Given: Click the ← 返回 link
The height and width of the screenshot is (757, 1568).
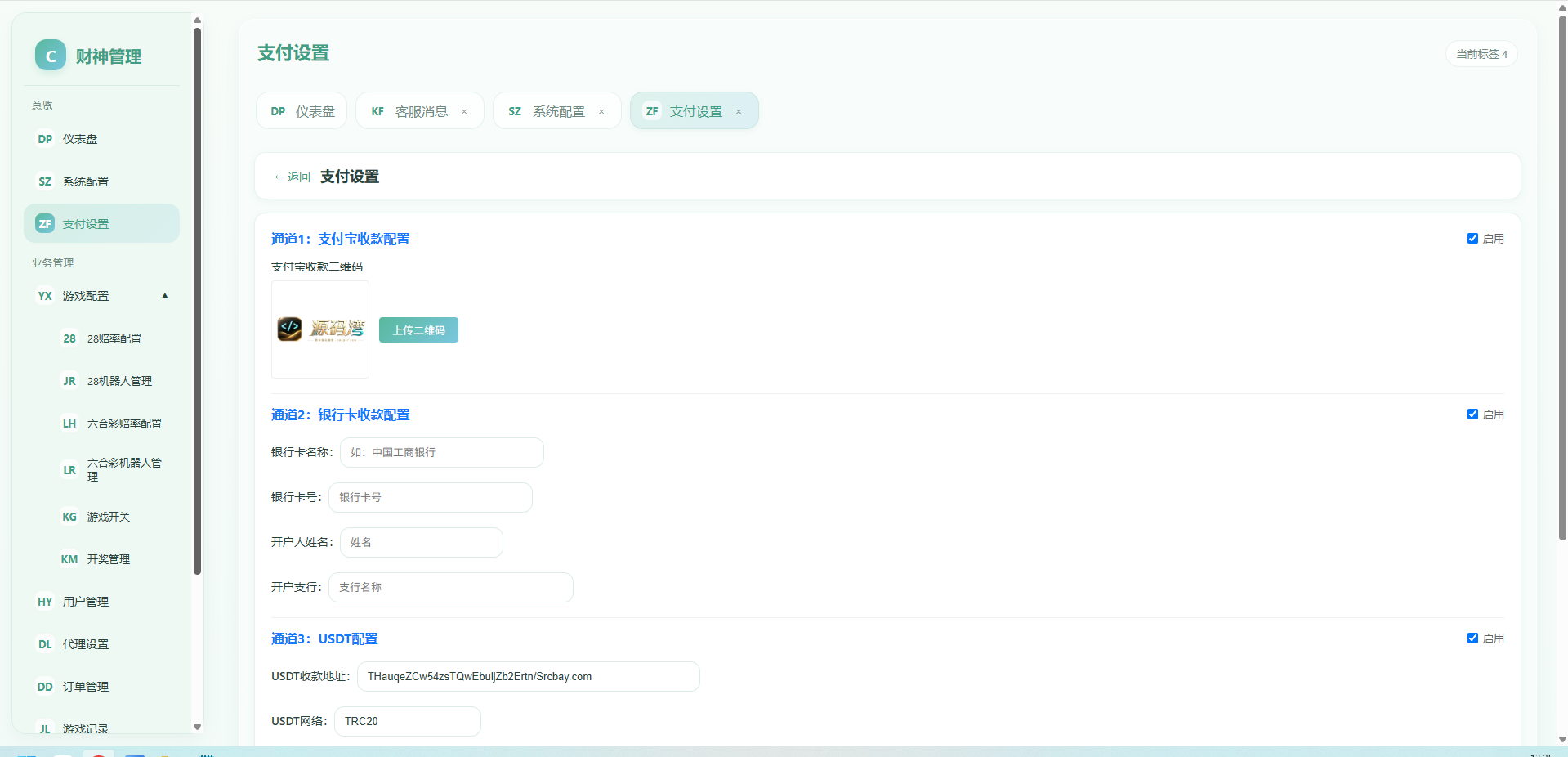Looking at the screenshot, I should (x=293, y=177).
